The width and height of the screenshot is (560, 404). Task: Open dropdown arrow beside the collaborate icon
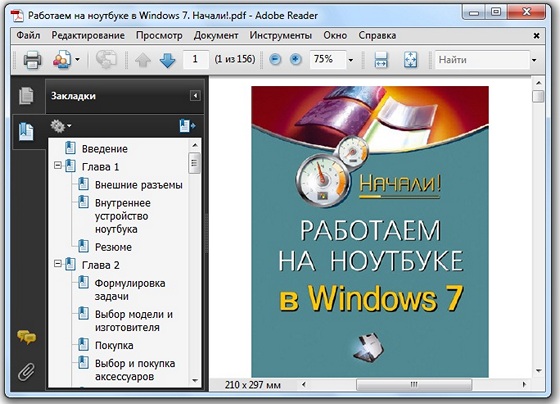pyautogui.click(x=78, y=60)
